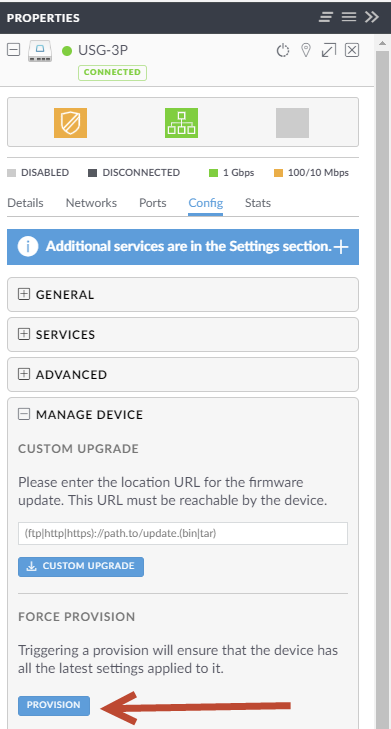The height and width of the screenshot is (729, 391).
Task: Click the green LAN network port icon
Action: pyautogui.click(x=181, y=123)
